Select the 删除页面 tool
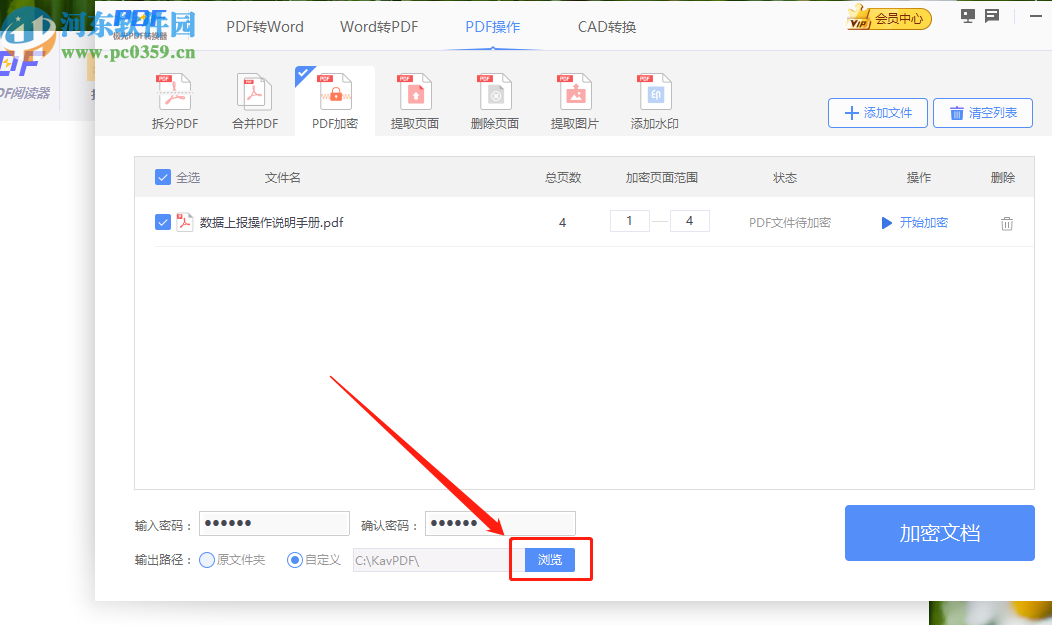 (x=494, y=99)
